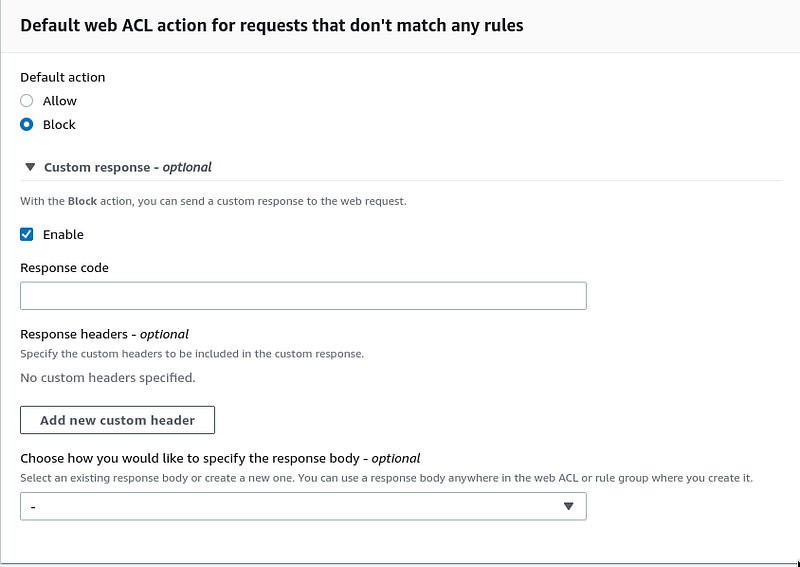
Task: Click the Response headers - optional label
Action: [x=104, y=334]
